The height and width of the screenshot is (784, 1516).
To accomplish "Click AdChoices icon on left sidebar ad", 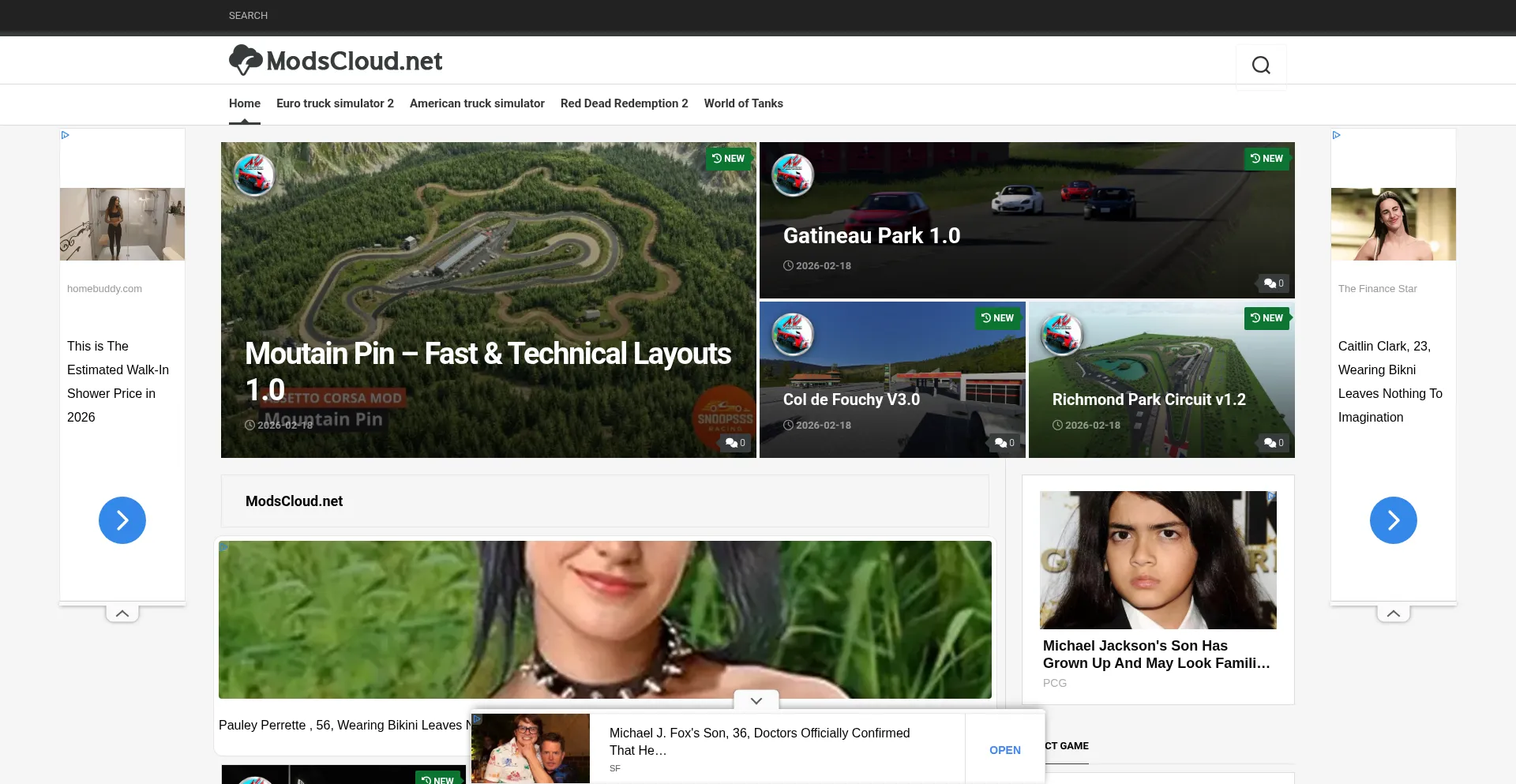I will coord(66,135).
